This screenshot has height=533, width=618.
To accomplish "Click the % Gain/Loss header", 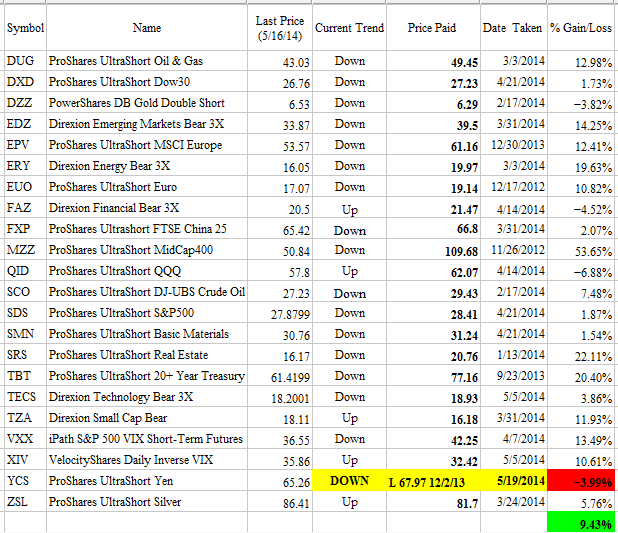I will [581, 28].
